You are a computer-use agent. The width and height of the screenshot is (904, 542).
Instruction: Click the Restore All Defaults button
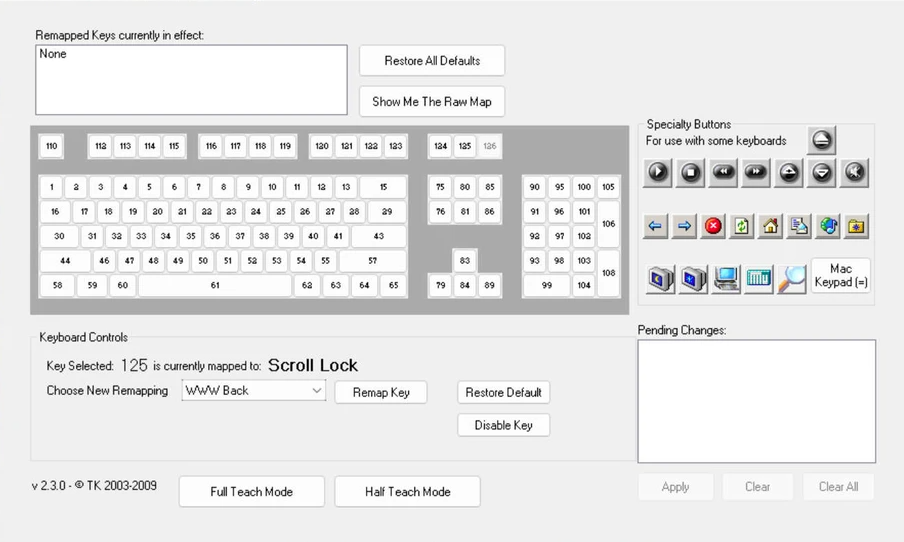click(432, 61)
